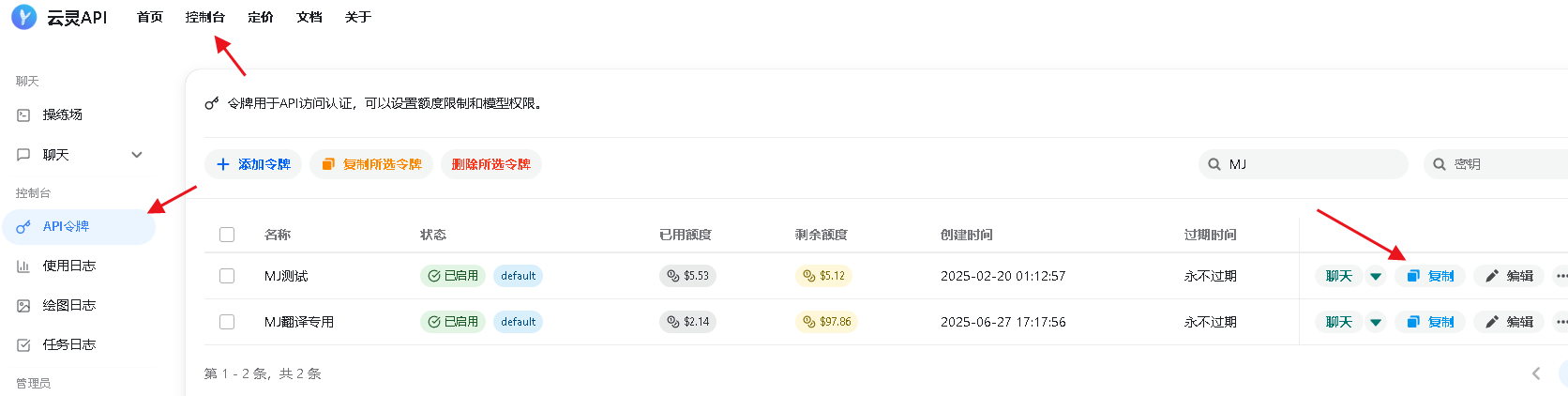Click edit pencil for MJ翻译专用 token

click(1509, 322)
